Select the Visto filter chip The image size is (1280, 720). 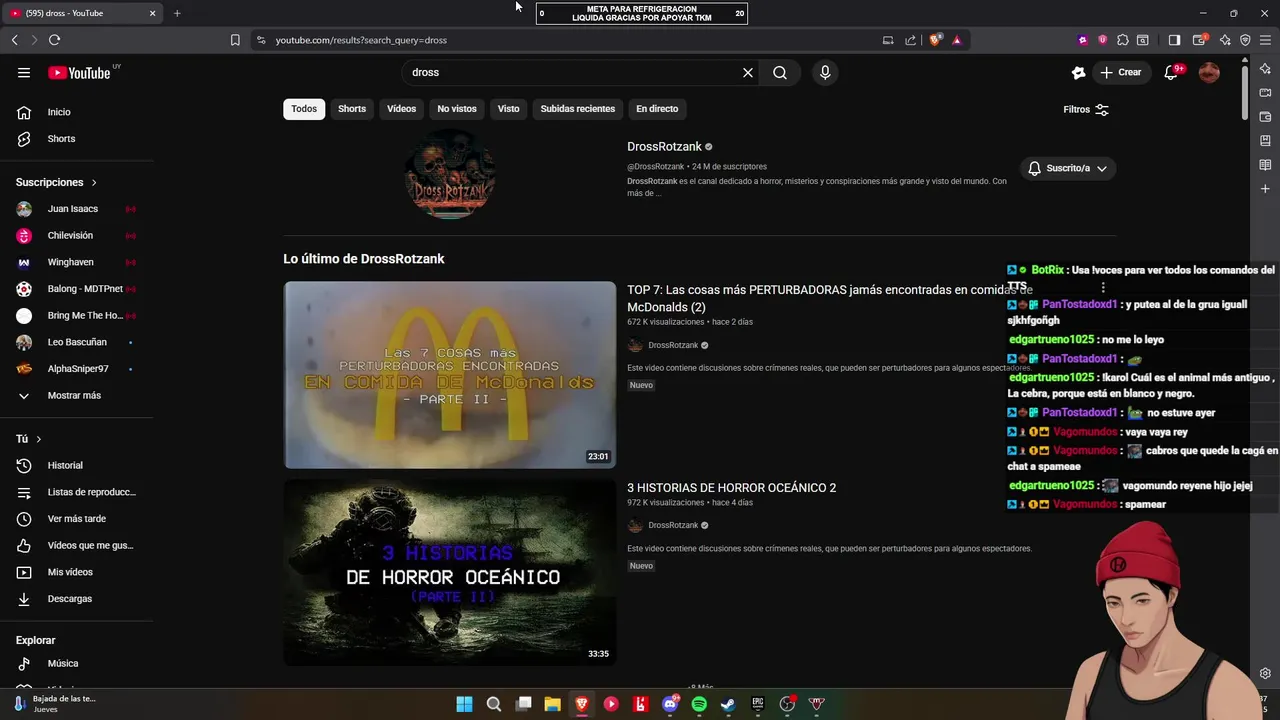(x=509, y=109)
